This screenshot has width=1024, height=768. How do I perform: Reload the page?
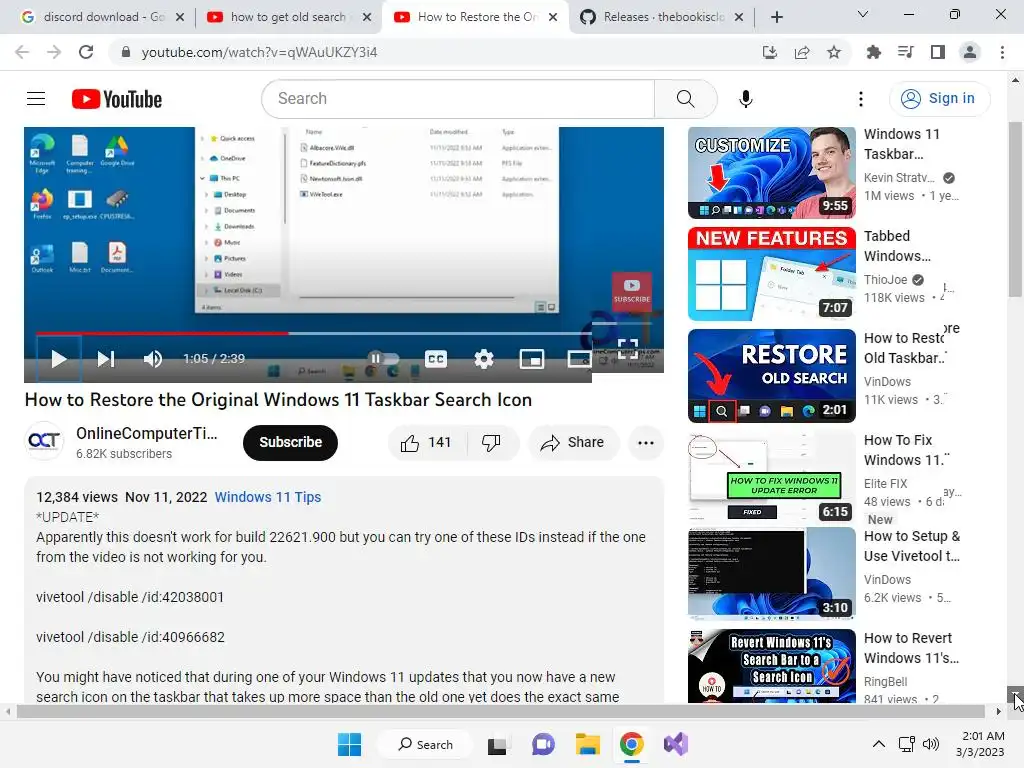coord(86,52)
